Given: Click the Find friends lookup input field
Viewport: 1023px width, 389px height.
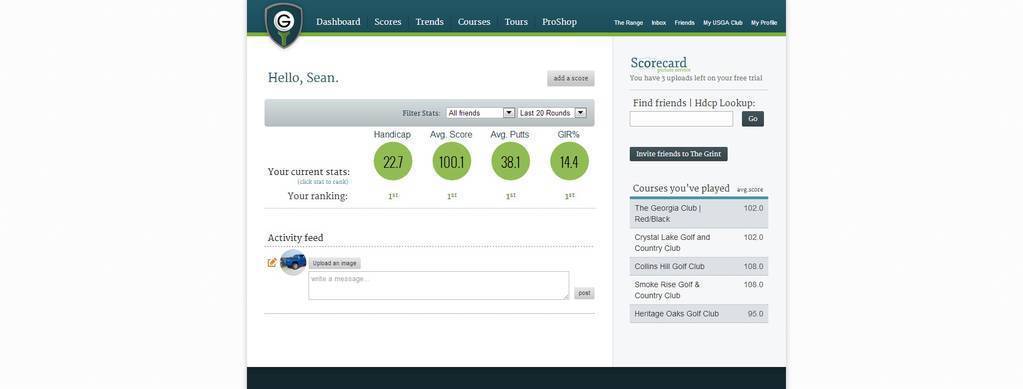Looking at the screenshot, I should (681, 119).
